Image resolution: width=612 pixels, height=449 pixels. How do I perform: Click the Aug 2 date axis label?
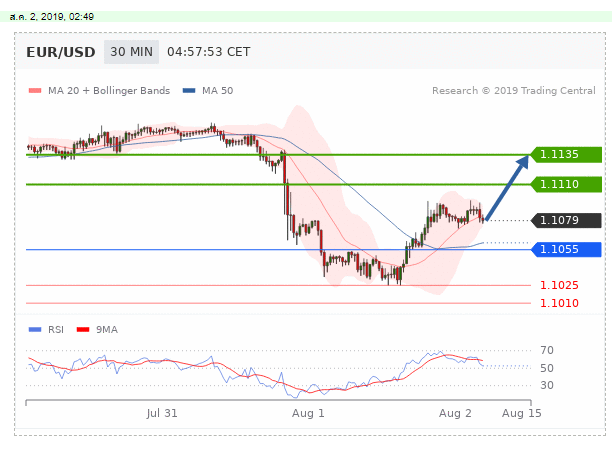[455, 413]
